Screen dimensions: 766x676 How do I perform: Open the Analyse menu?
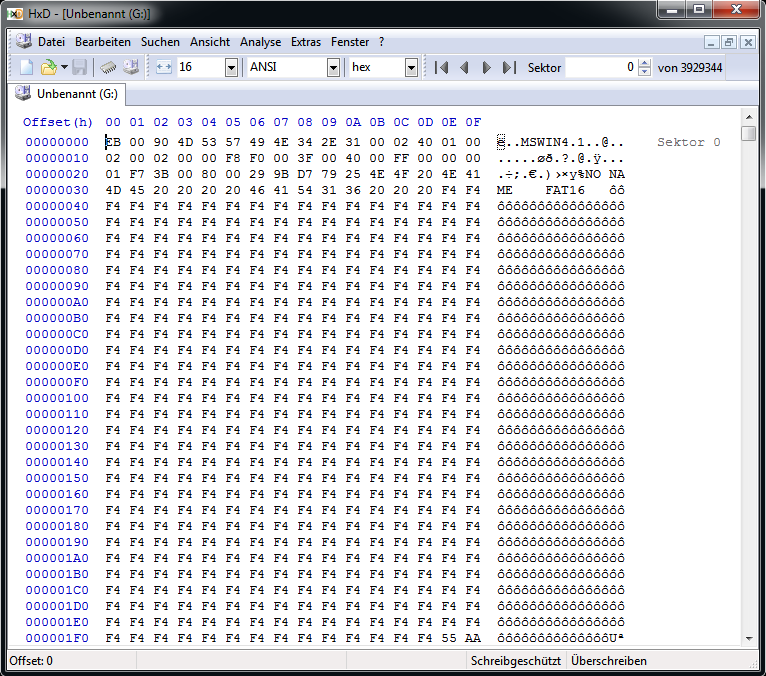260,42
